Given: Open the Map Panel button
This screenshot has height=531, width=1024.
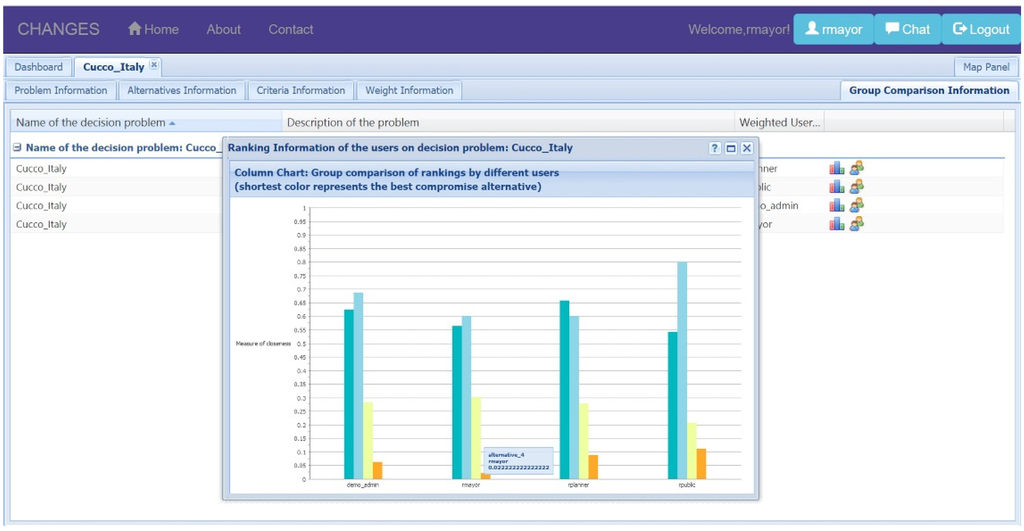Looking at the screenshot, I should 985,67.
